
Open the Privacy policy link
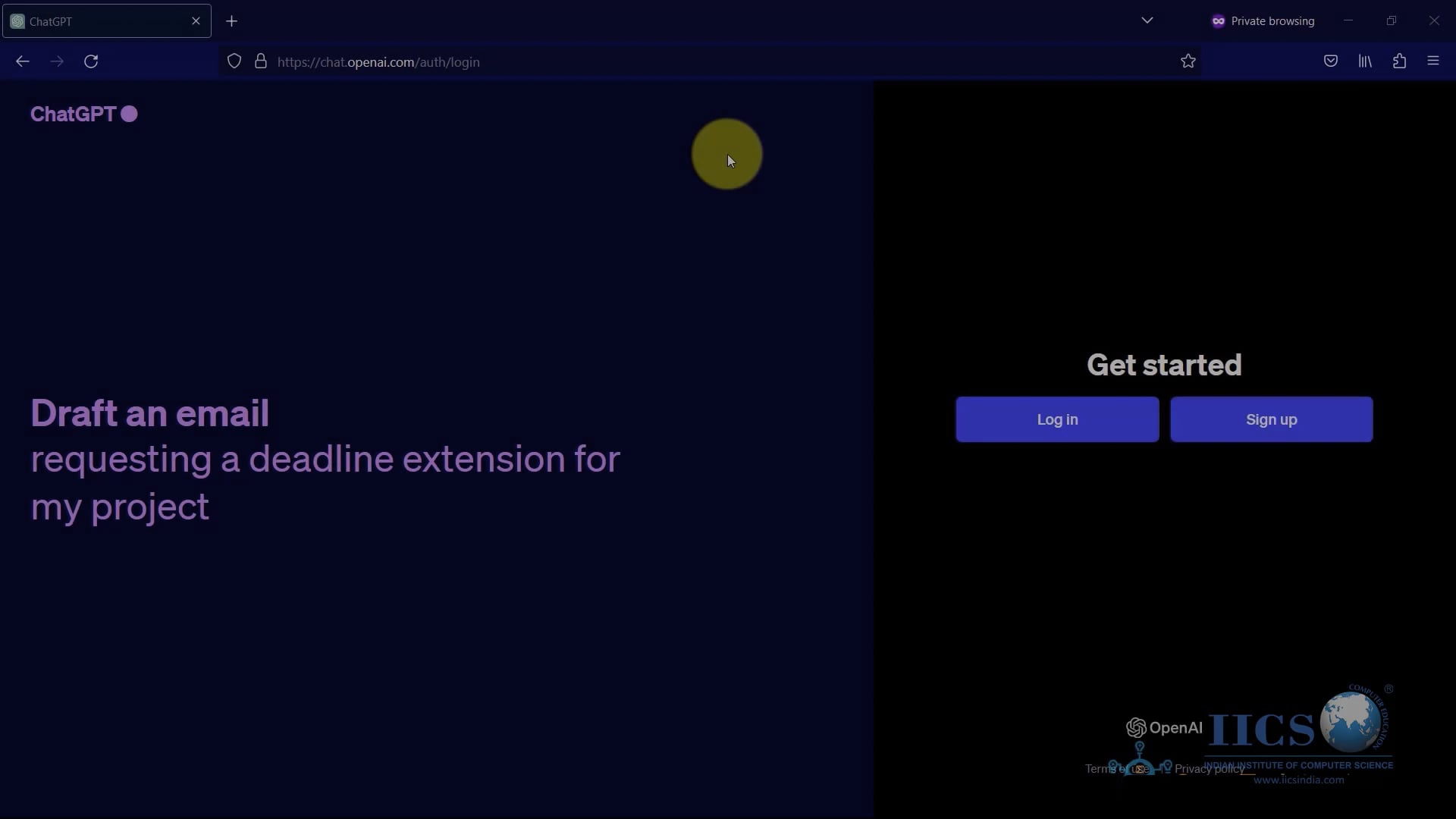click(x=1209, y=769)
